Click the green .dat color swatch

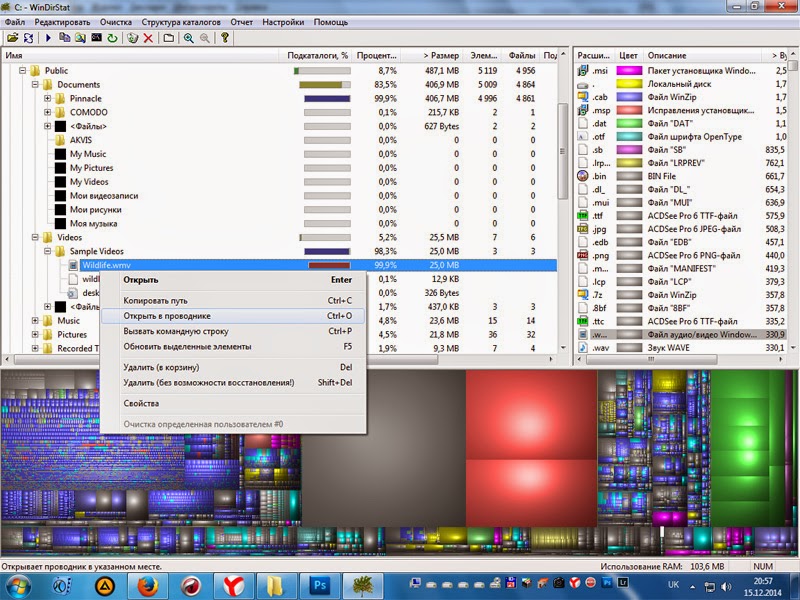[x=629, y=123]
